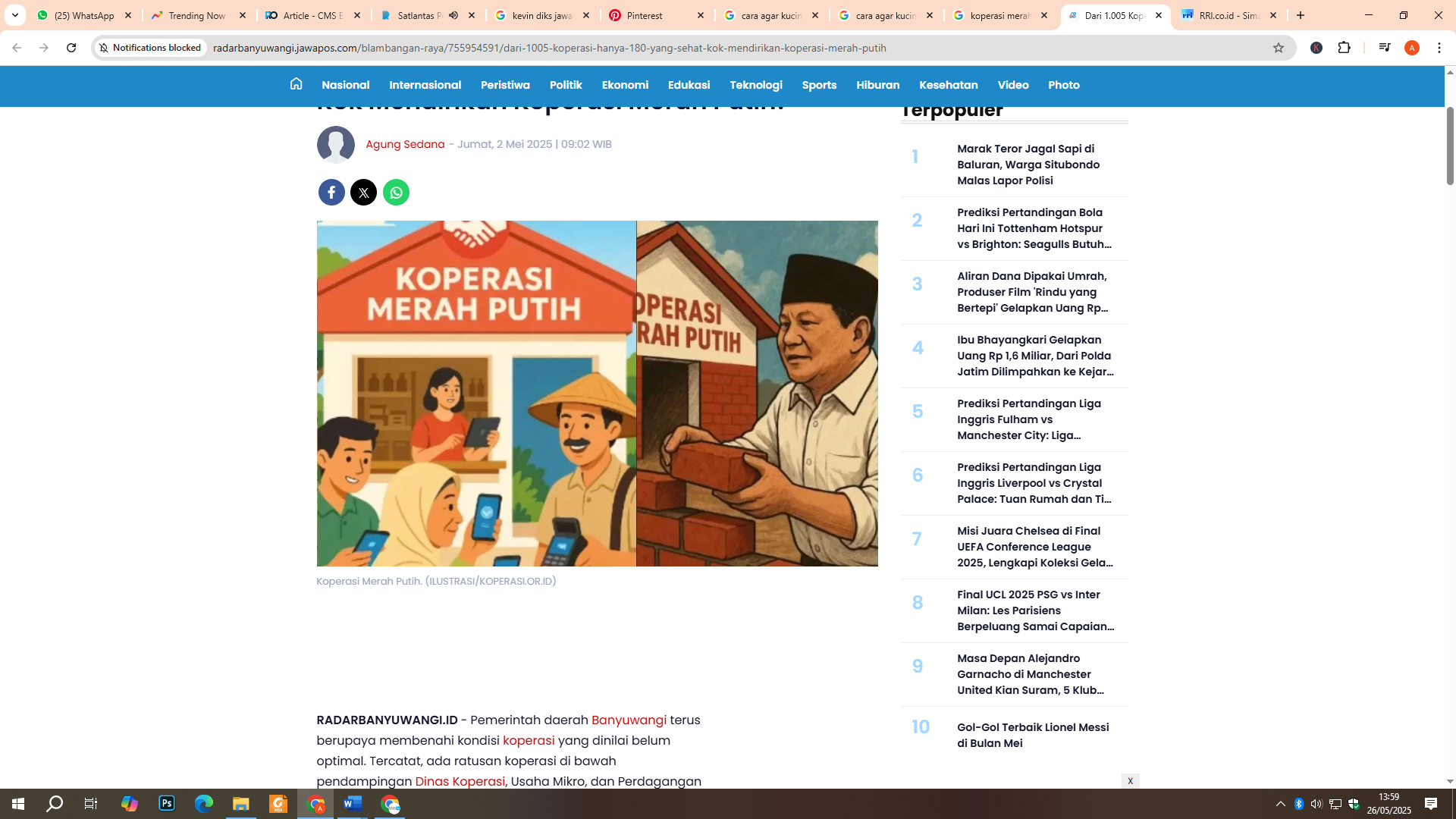Screen dimensions: 1456x819
Task: Open the browser extensions puzzle icon
Action: tap(1345, 47)
